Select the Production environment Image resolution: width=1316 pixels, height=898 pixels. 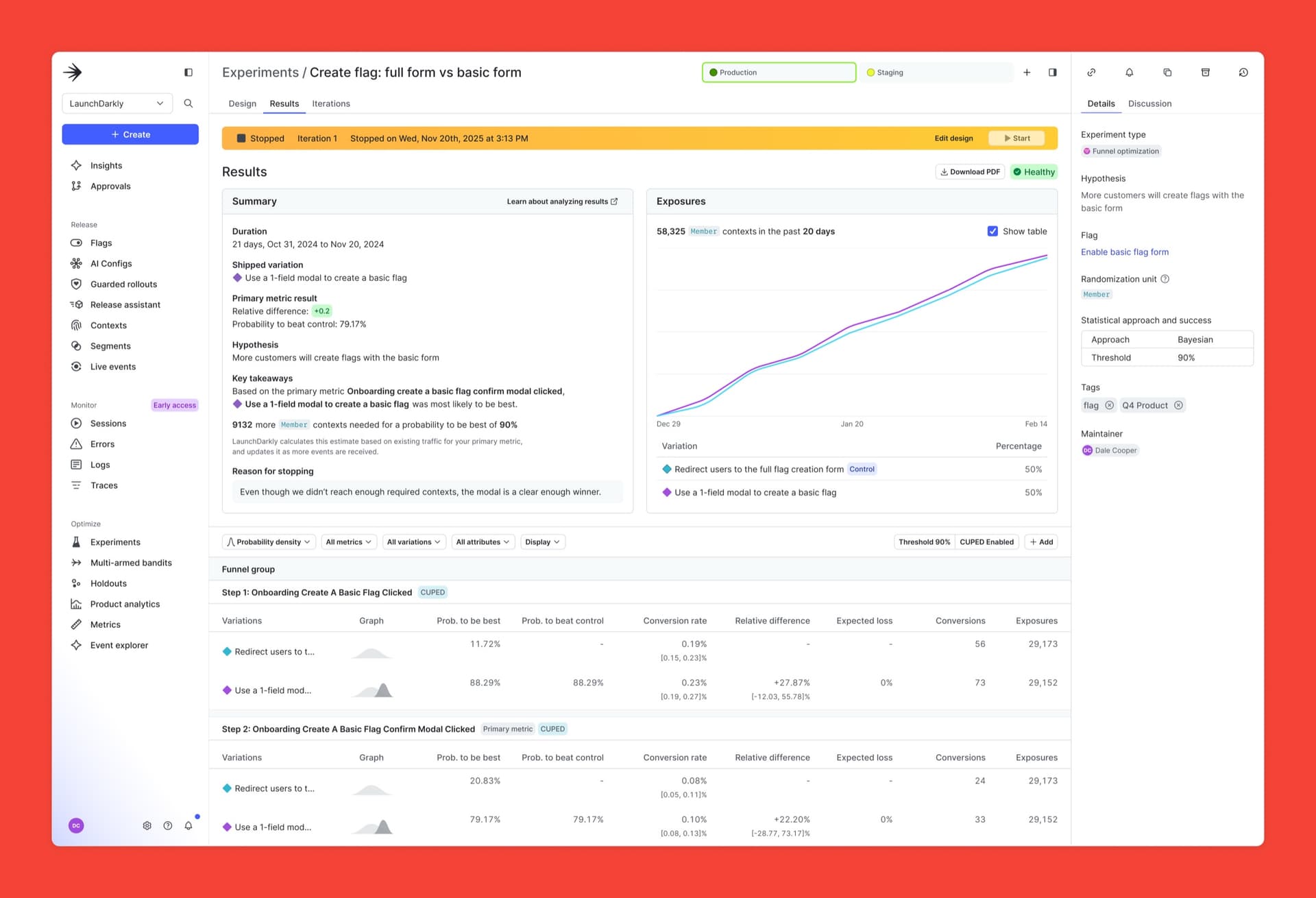(x=779, y=72)
